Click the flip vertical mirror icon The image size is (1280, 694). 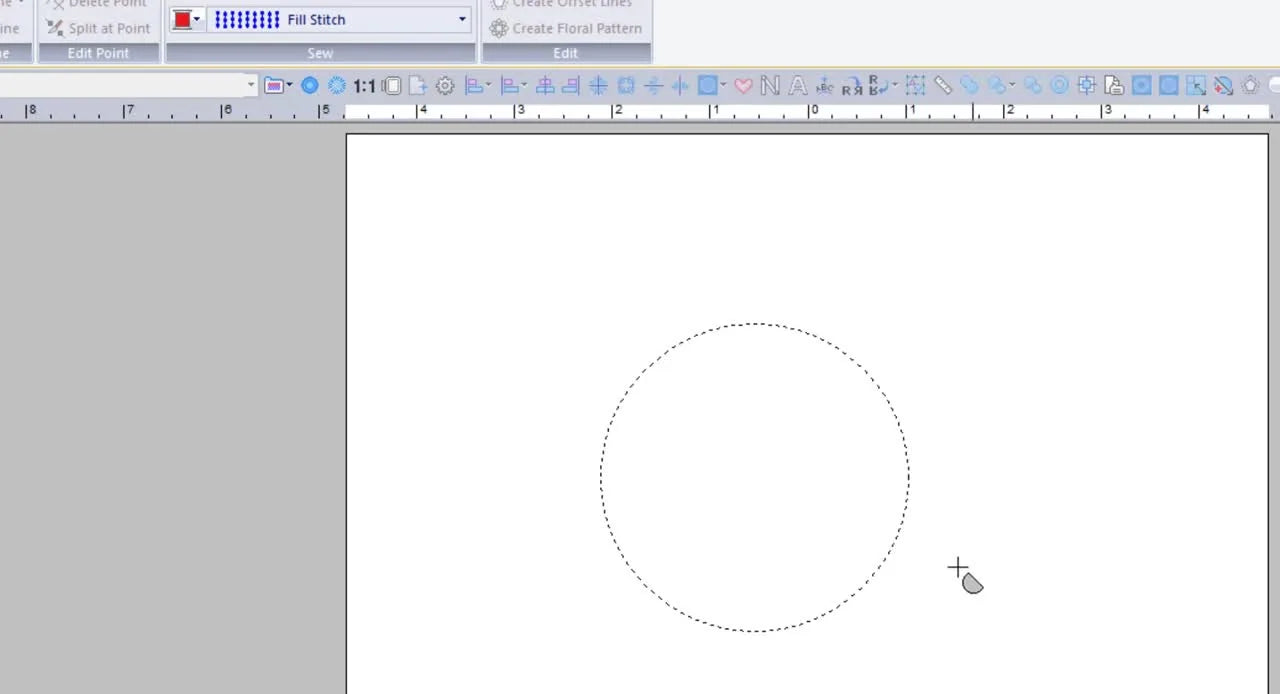click(x=654, y=86)
